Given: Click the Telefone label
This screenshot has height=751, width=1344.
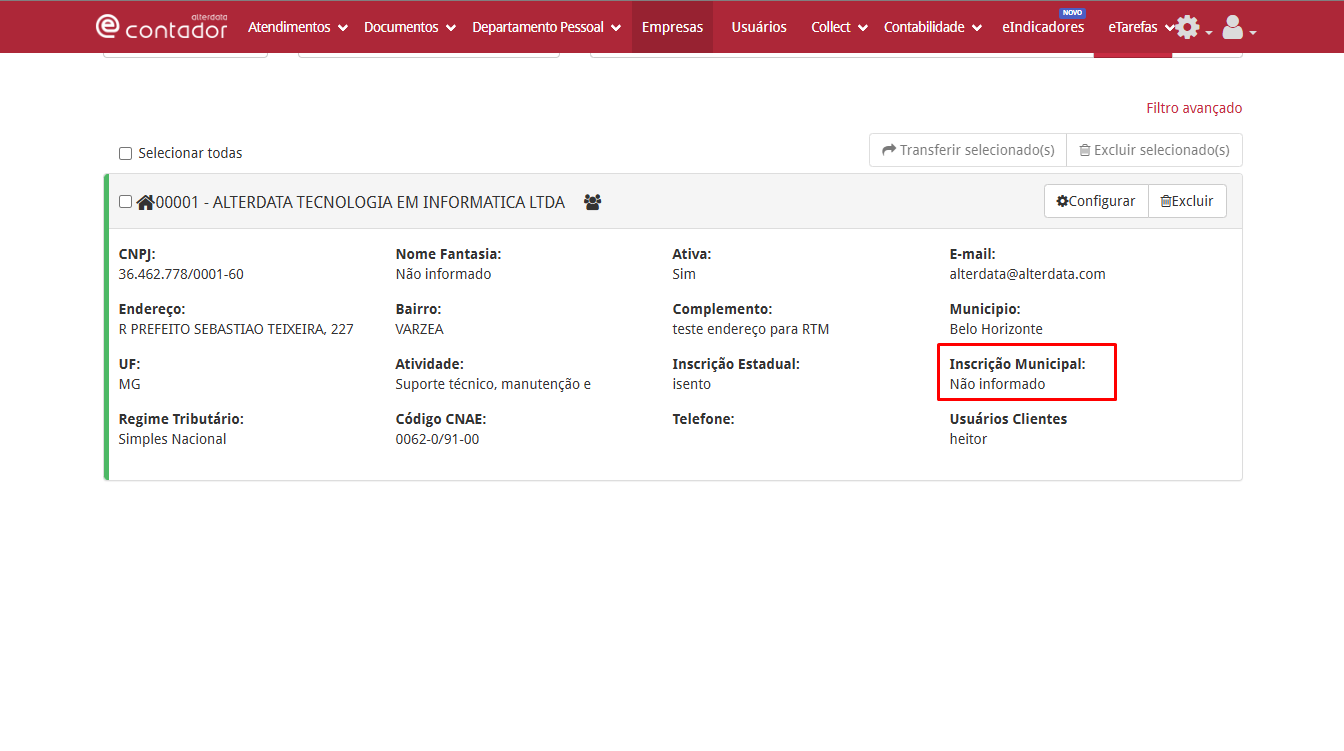Looking at the screenshot, I should [703, 419].
